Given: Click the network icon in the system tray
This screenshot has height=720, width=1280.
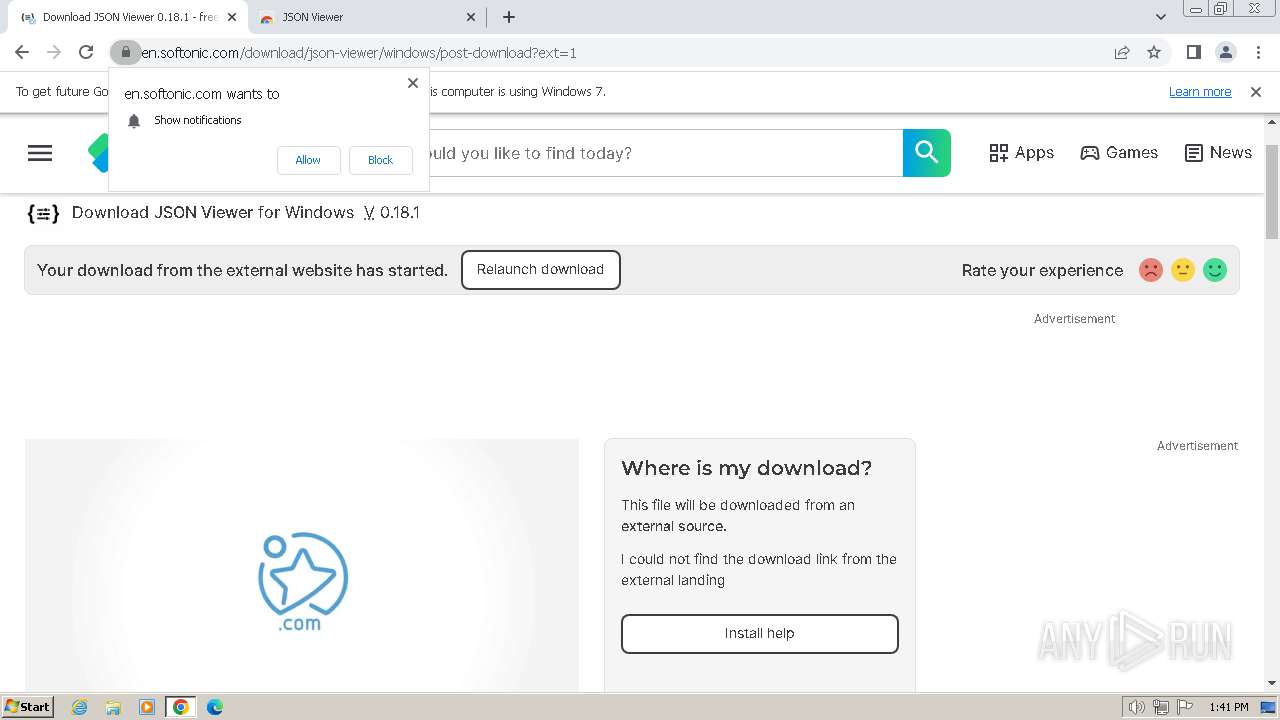Looking at the screenshot, I should click(x=1161, y=707).
